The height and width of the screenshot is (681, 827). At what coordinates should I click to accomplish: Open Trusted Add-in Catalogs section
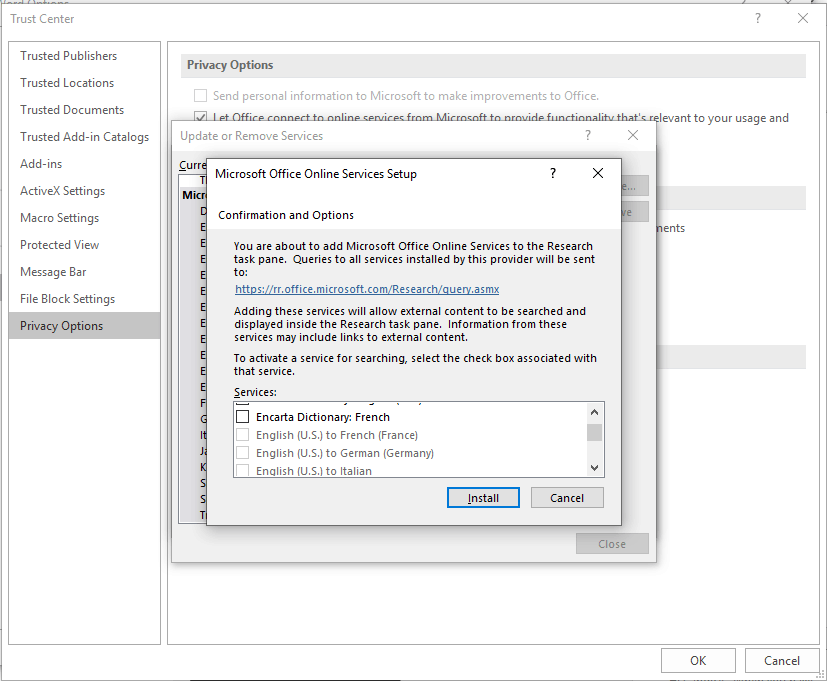click(x=84, y=137)
